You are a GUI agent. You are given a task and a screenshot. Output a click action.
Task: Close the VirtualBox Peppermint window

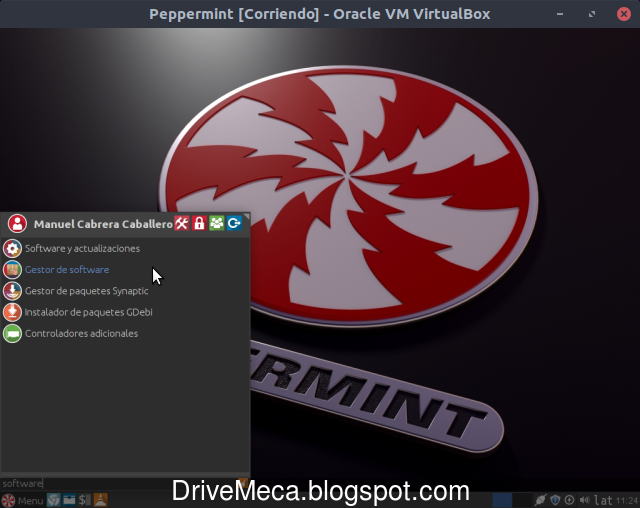pyautogui.click(x=624, y=14)
